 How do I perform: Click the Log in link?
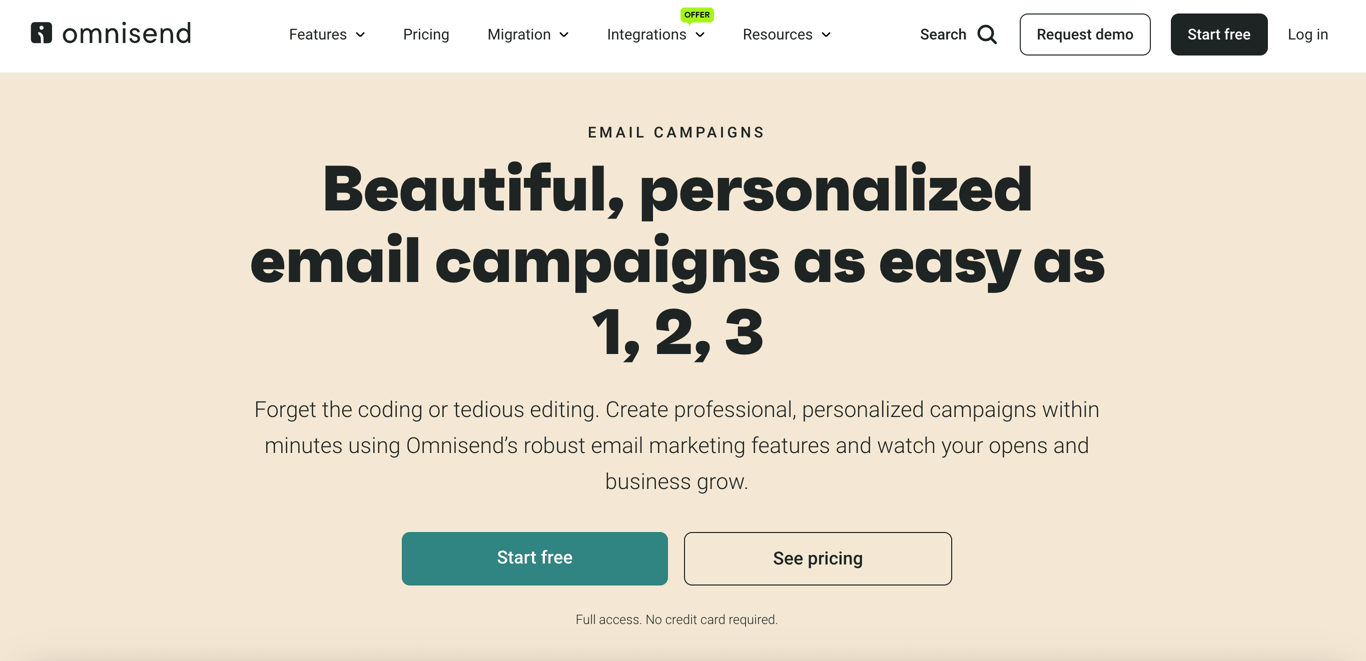pyautogui.click(x=1307, y=34)
